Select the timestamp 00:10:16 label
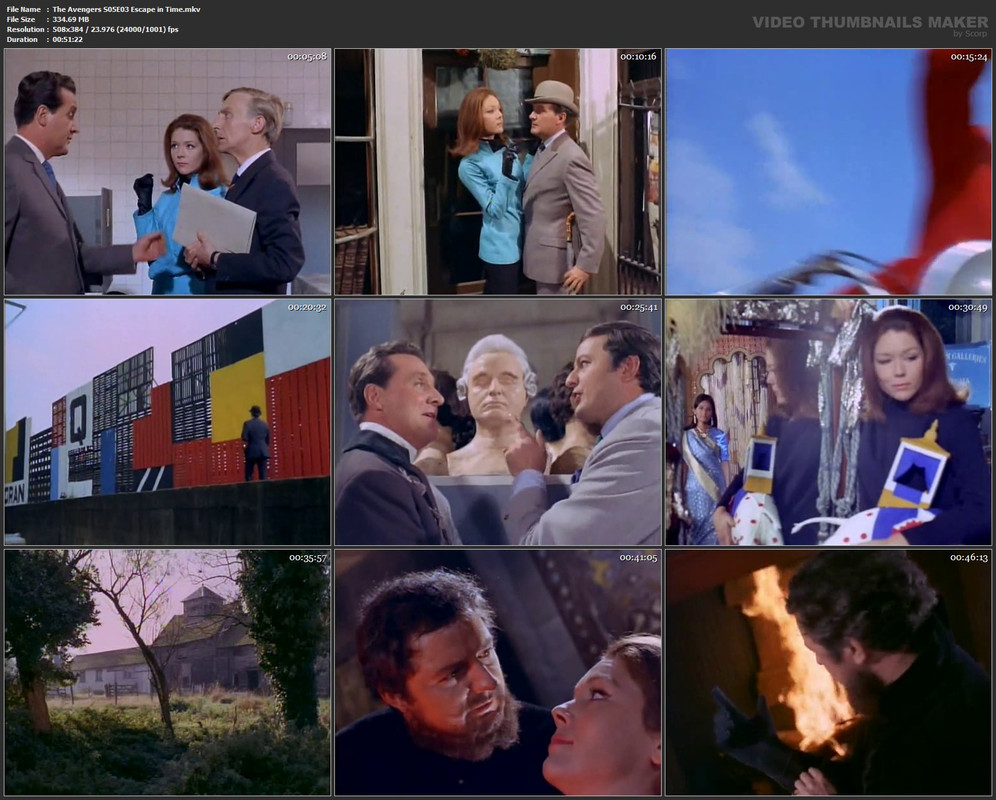This screenshot has height=800, width=996. (x=638, y=57)
